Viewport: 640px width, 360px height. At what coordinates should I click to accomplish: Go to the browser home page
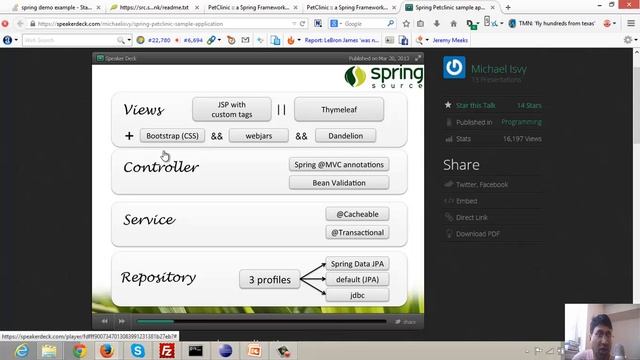pos(453,24)
